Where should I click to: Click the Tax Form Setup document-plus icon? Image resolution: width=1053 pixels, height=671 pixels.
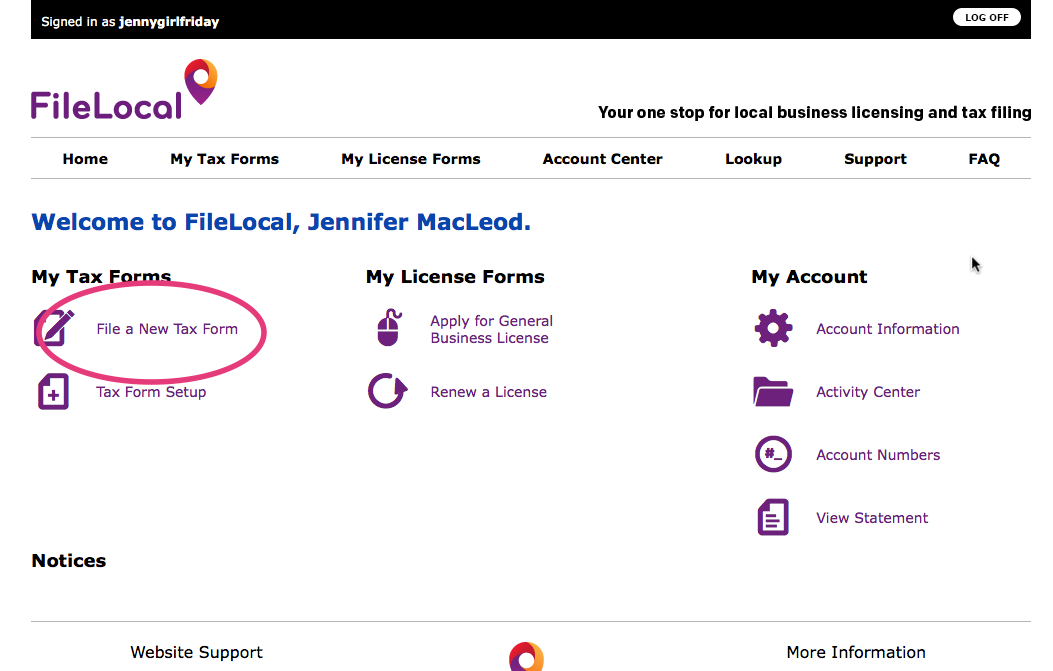(53, 392)
